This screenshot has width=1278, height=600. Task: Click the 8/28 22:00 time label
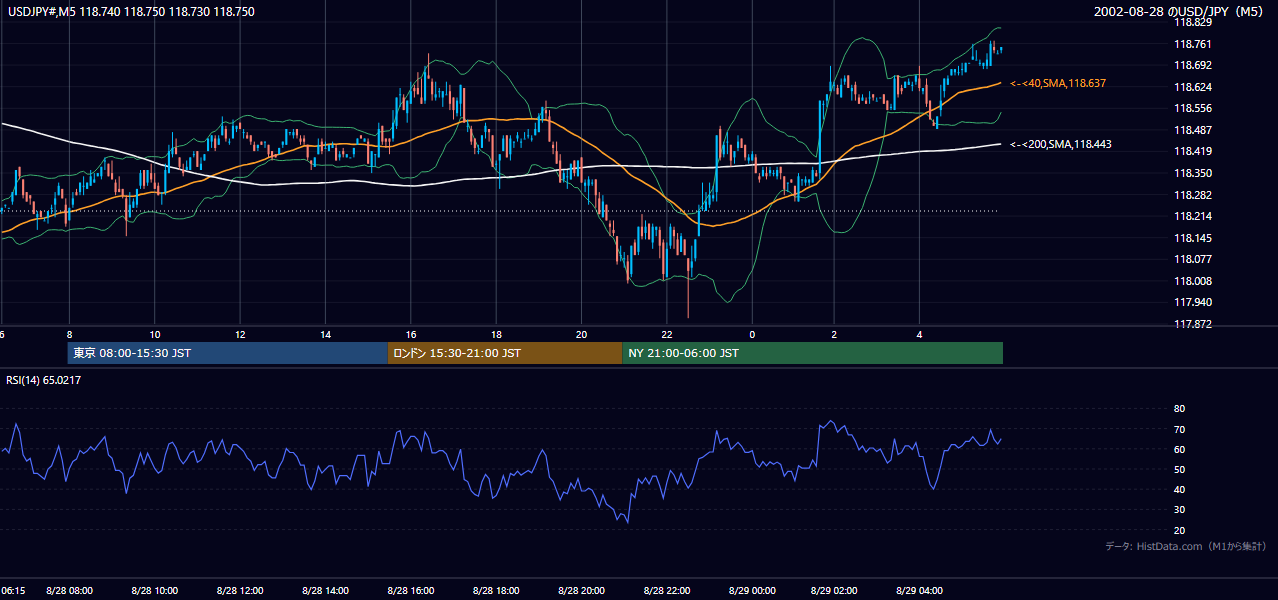tap(667, 591)
